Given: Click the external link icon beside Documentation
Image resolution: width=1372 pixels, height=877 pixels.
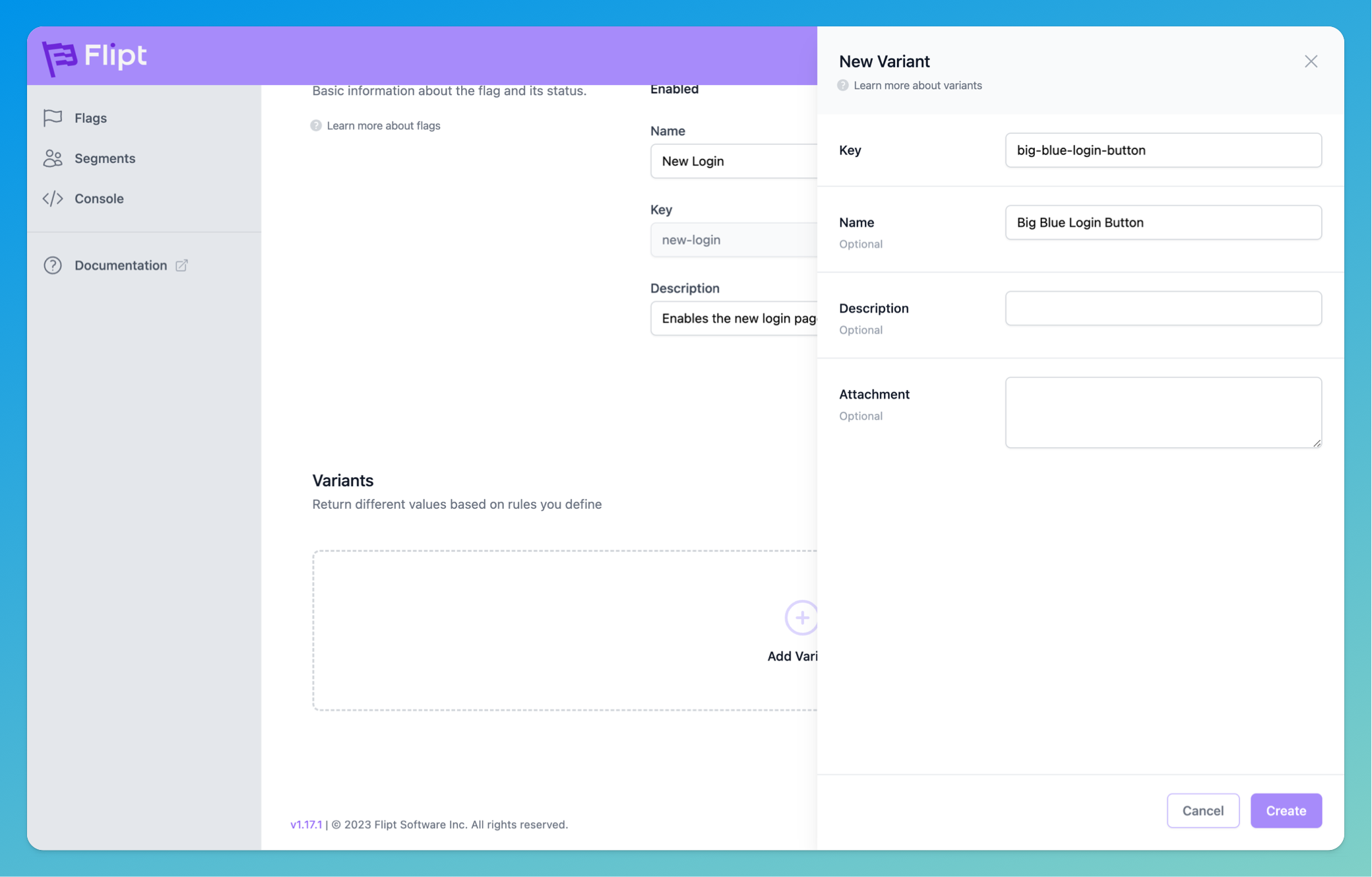Looking at the screenshot, I should point(181,265).
